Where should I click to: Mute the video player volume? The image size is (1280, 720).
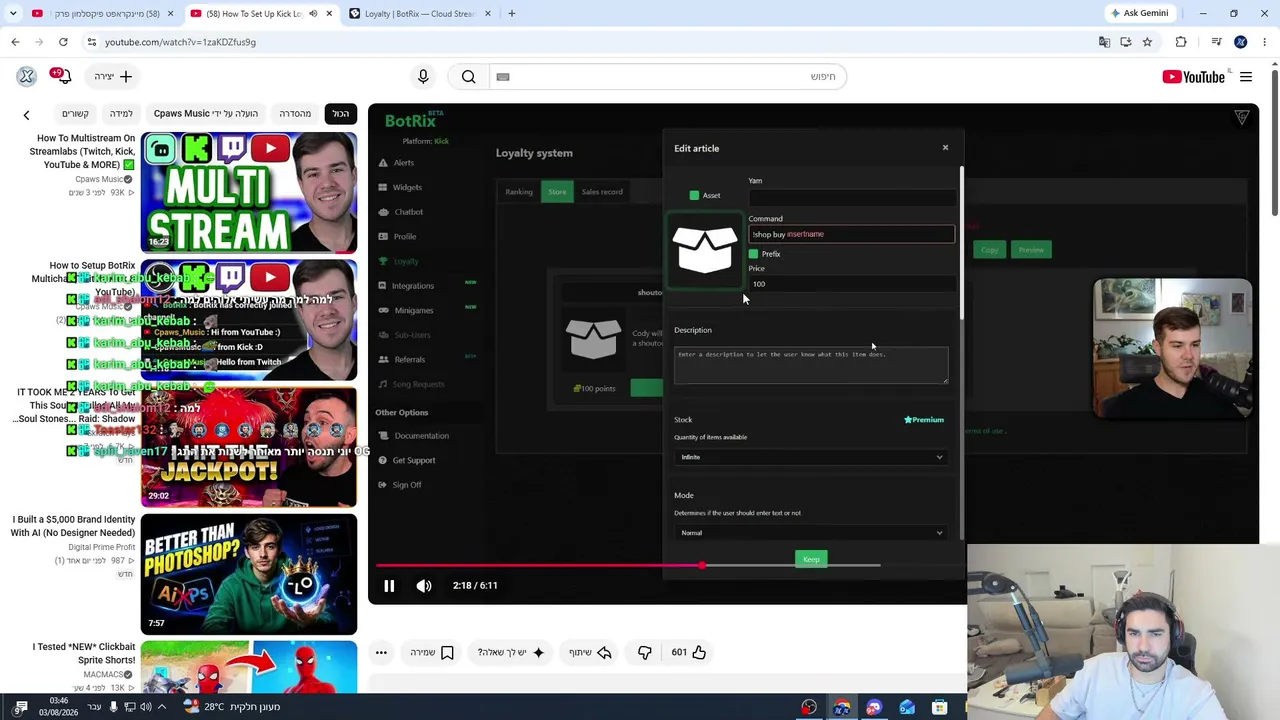pos(424,586)
